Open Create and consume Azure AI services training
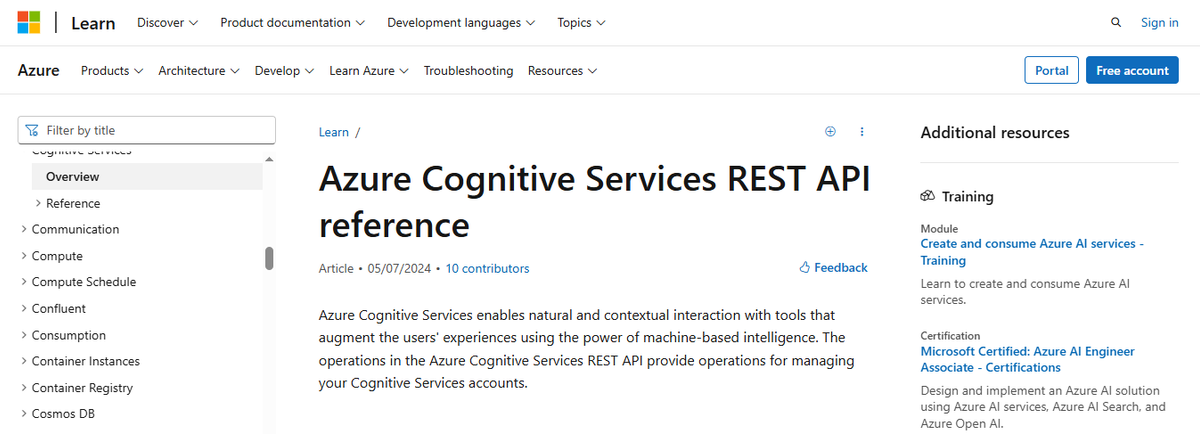This screenshot has width=1200, height=434. click(x=1032, y=252)
